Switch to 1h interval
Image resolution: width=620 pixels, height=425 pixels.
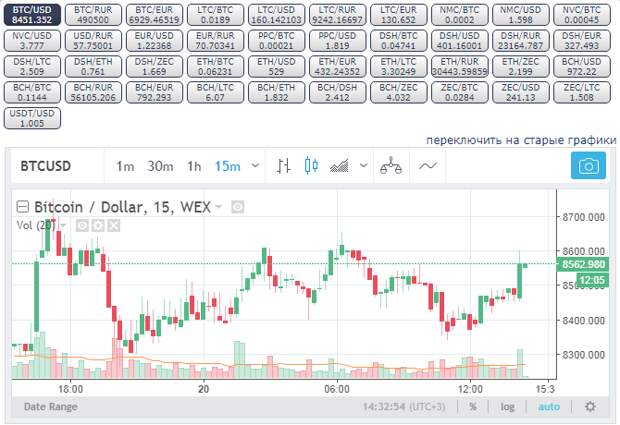194,166
